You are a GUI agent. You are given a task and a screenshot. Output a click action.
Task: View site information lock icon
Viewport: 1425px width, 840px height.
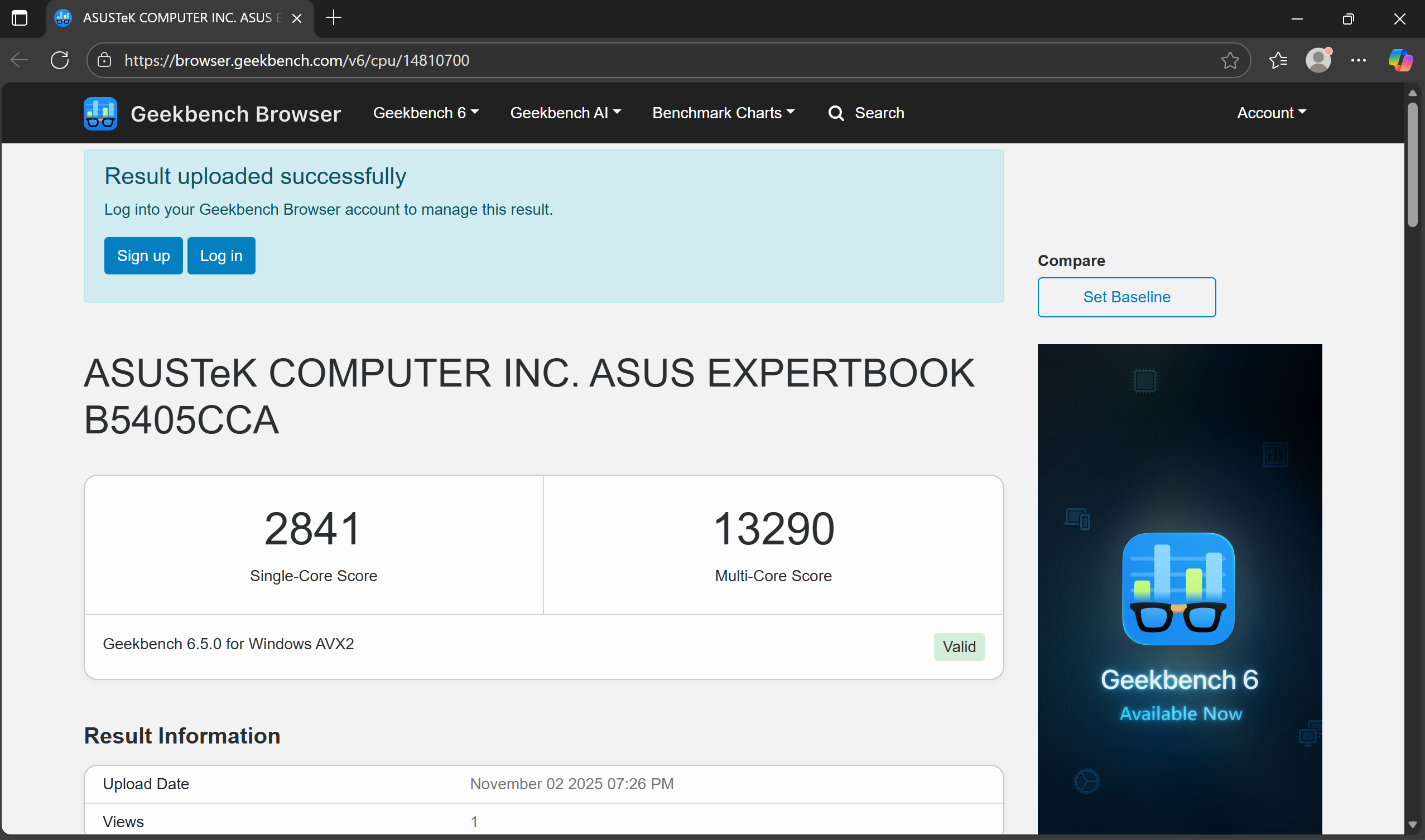click(x=104, y=60)
